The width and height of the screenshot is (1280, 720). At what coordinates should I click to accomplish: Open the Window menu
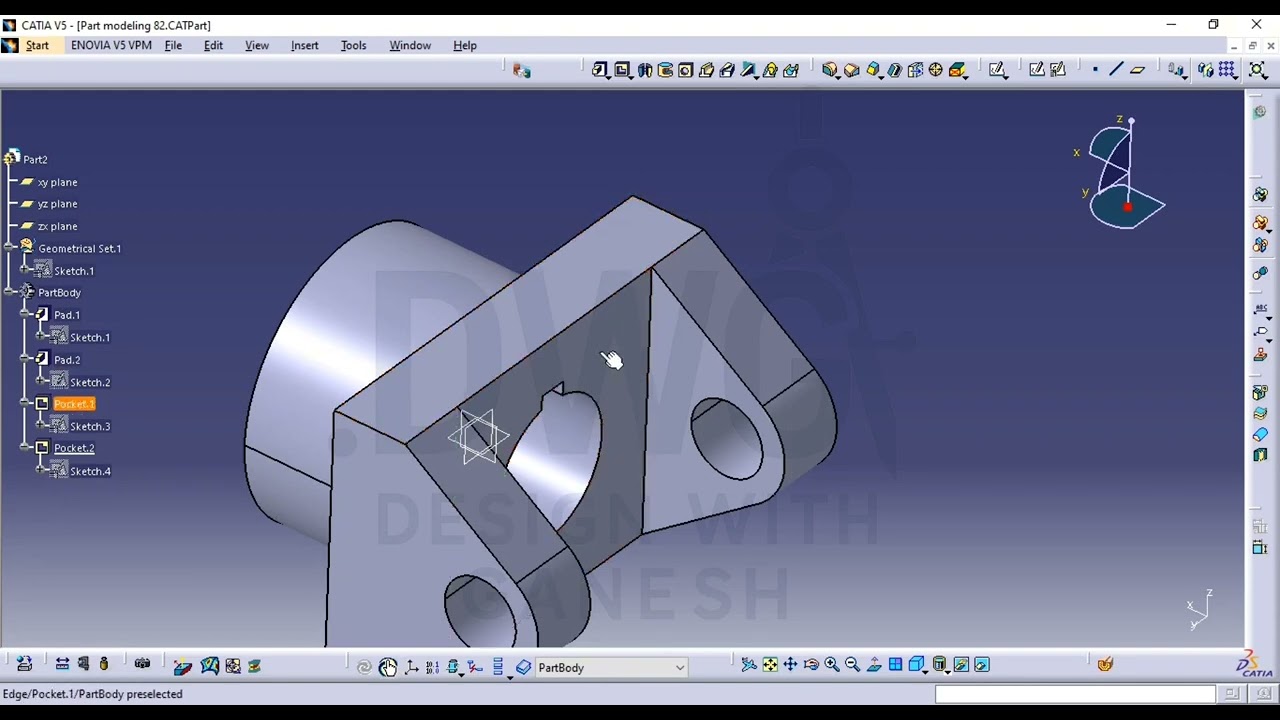[410, 45]
